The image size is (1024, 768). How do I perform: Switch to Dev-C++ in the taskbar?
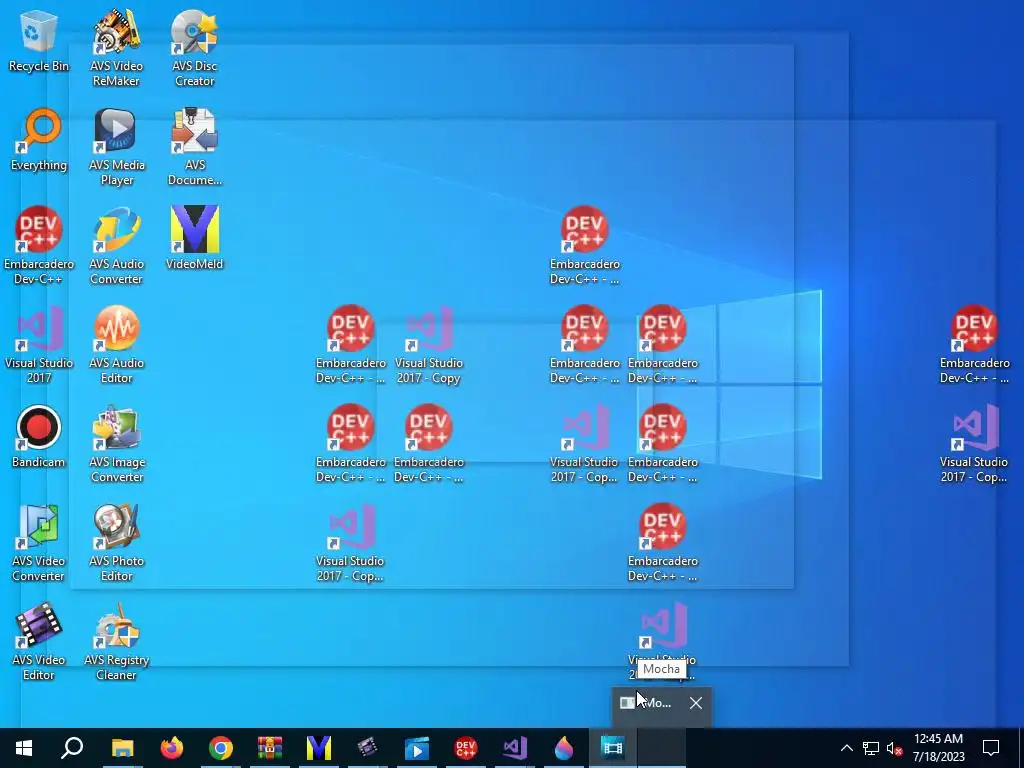coord(466,748)
